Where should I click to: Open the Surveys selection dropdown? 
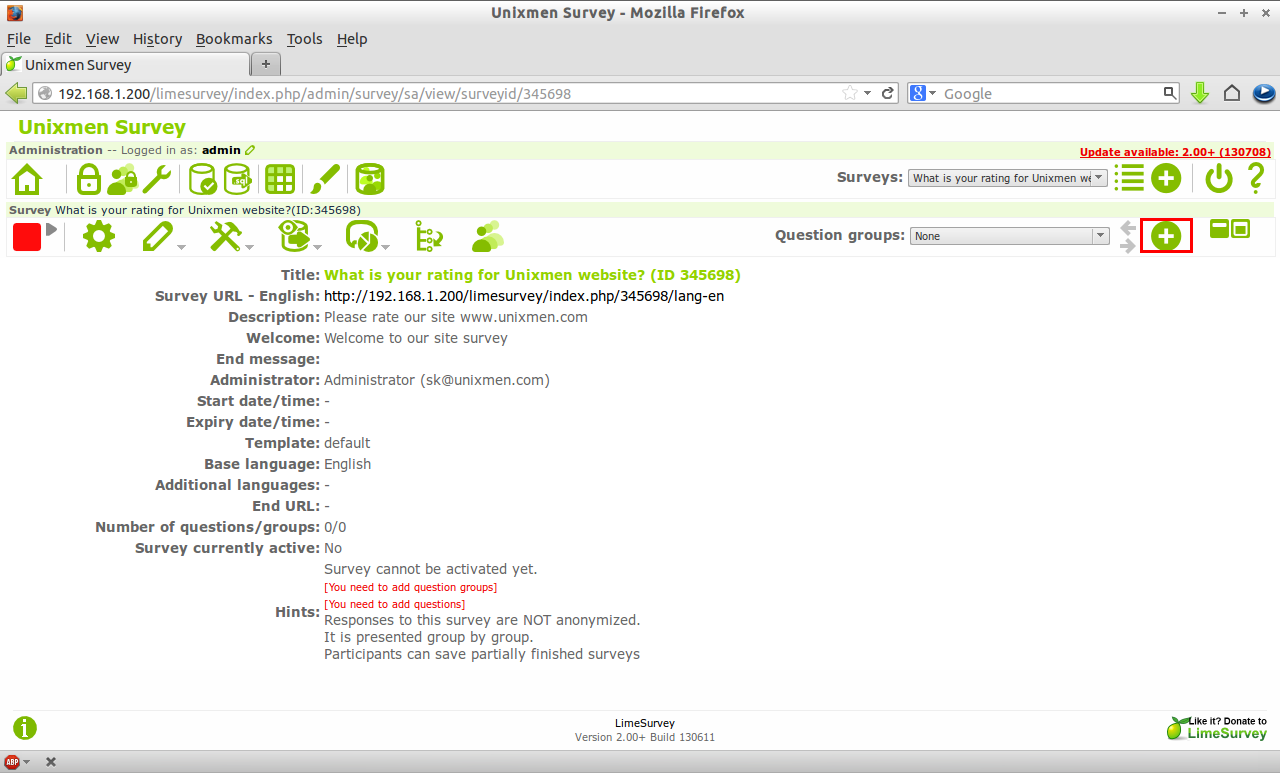(x=1008, y=178)
